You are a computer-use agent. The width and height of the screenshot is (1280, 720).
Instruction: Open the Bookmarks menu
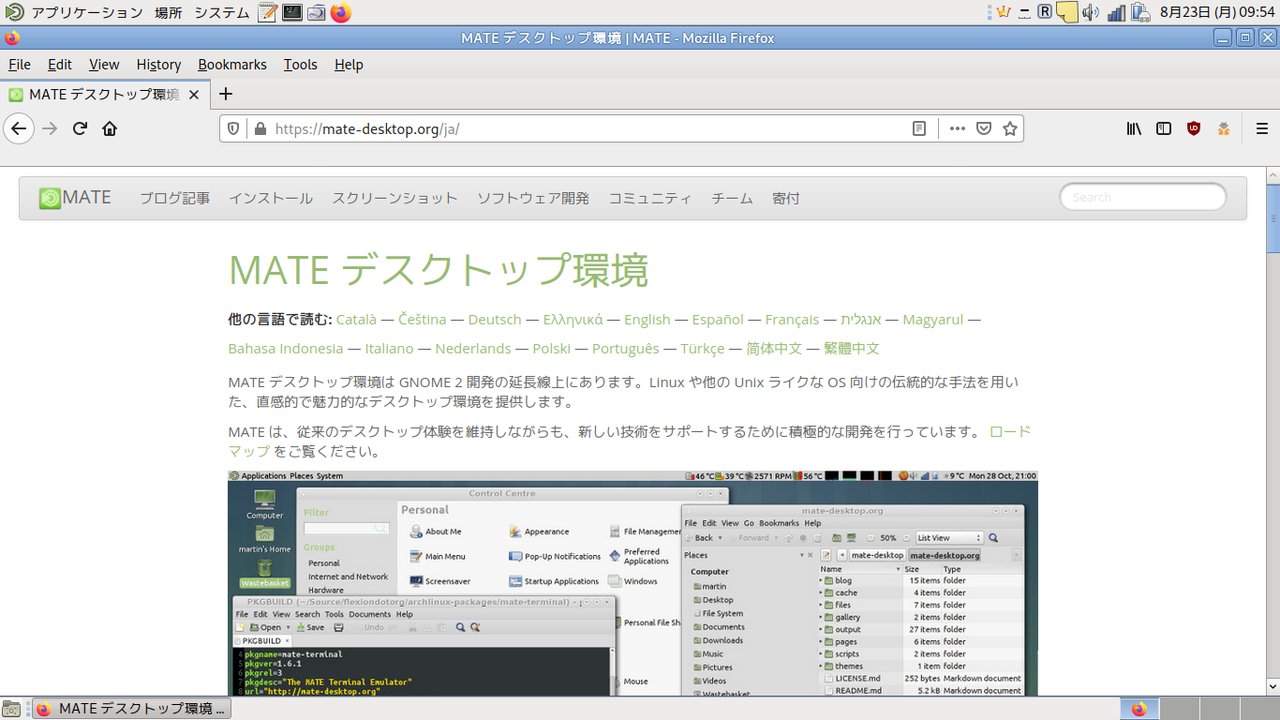[232, 64]
